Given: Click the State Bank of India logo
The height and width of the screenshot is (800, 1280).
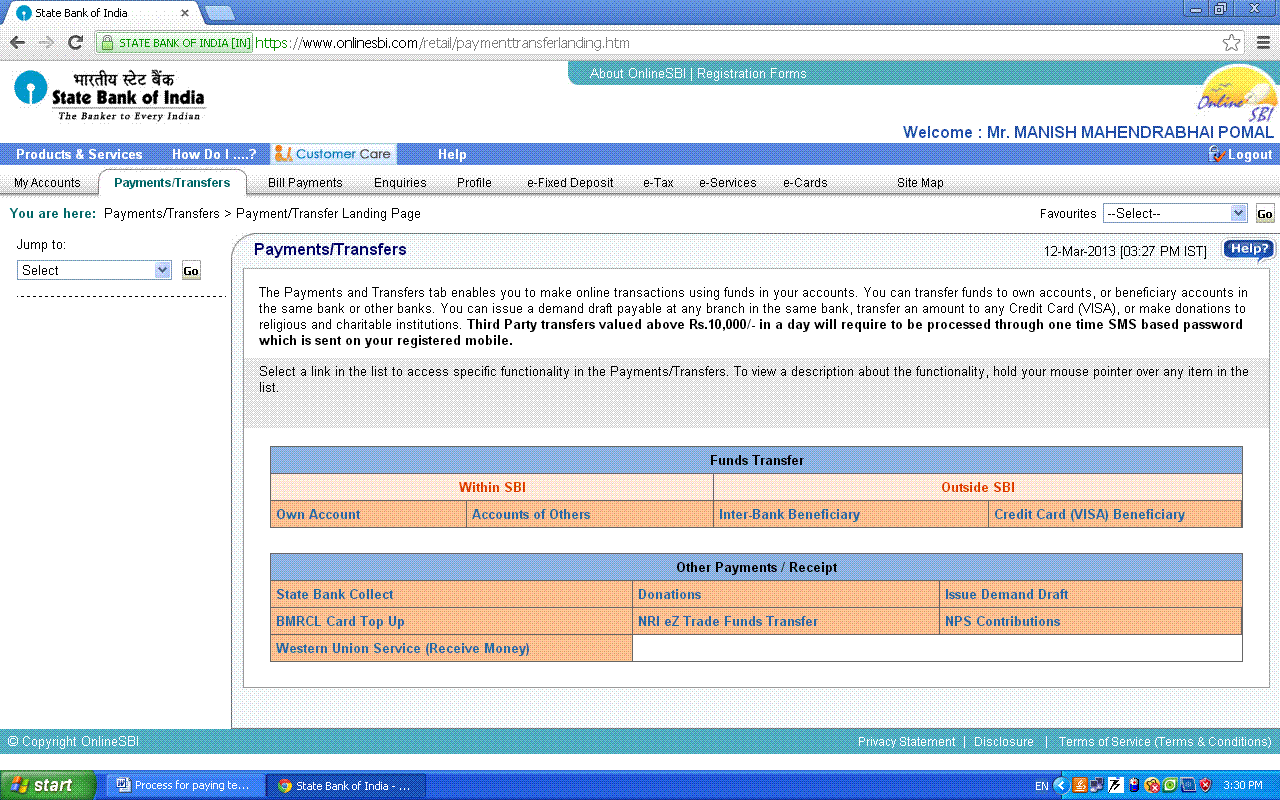Looking at the screenshot, I should (108, 96).
